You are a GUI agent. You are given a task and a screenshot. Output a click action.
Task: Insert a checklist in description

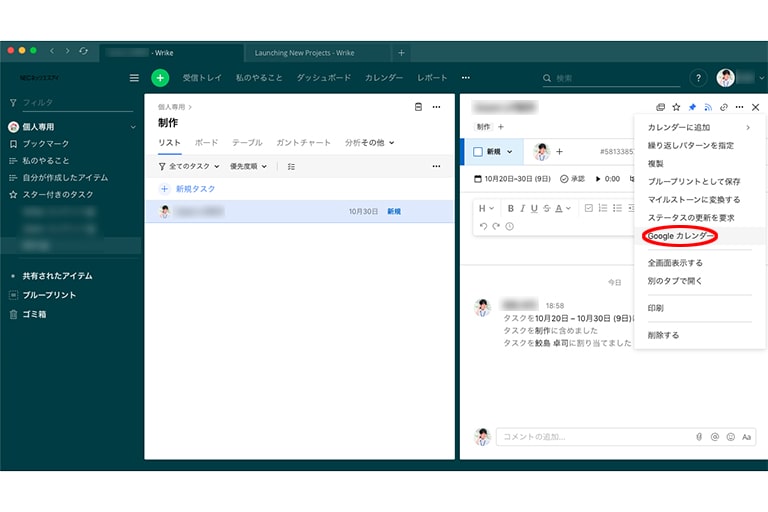click(x=589, y=208)
